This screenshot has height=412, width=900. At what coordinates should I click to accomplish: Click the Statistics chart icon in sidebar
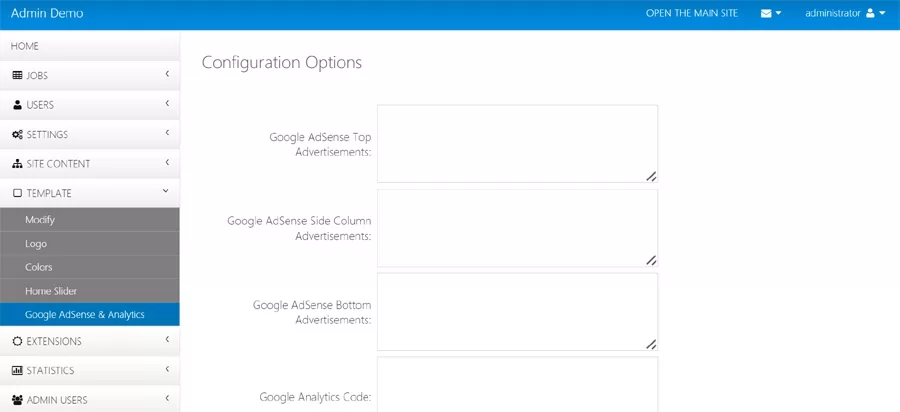[x=17, y=371]
